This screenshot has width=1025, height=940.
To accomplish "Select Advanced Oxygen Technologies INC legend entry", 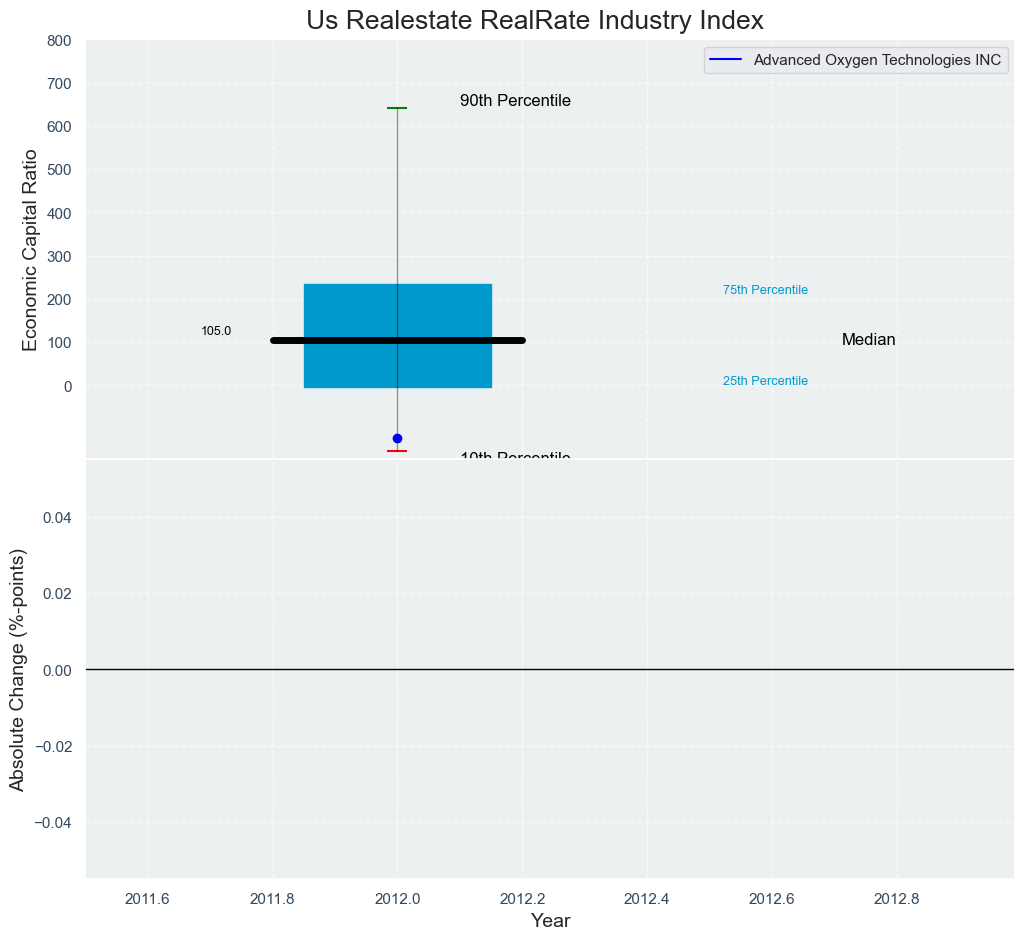I will 876,60.
